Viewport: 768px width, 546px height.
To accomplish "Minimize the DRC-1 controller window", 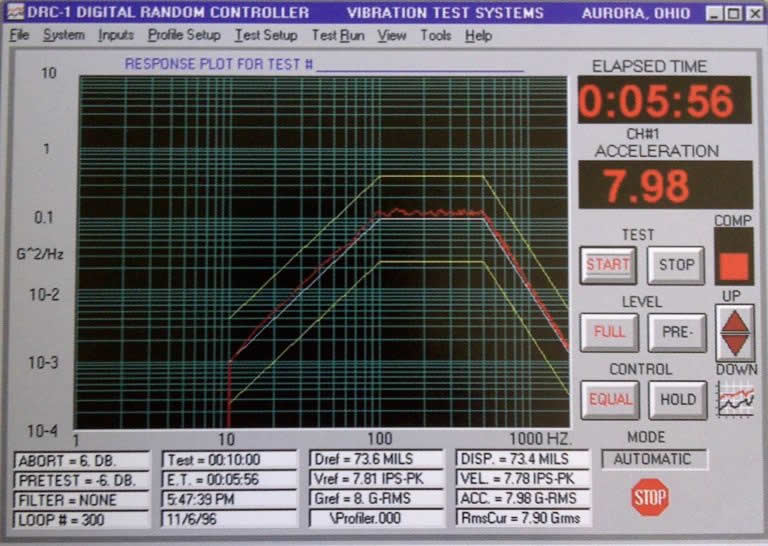I will click(x=712, y=13).
